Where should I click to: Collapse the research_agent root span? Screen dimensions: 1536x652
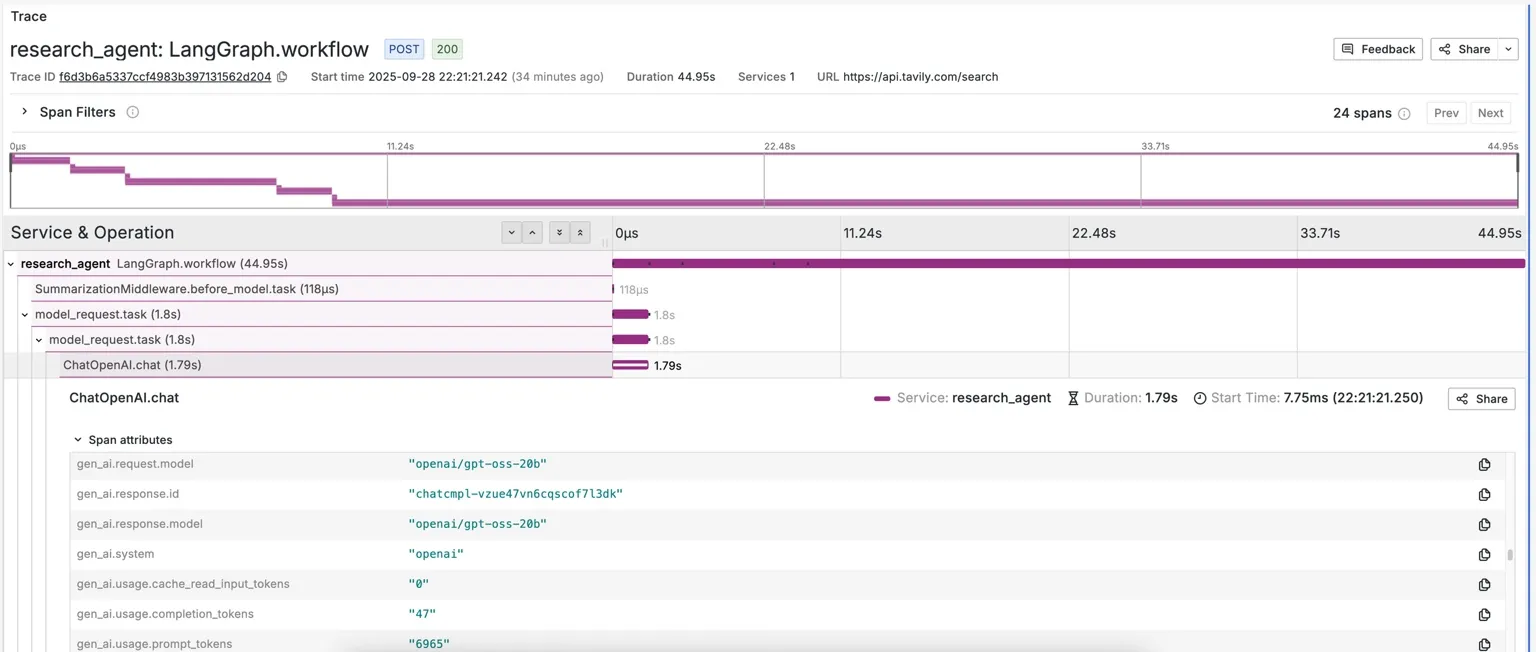pyautogui.click(x=11, y=264)
